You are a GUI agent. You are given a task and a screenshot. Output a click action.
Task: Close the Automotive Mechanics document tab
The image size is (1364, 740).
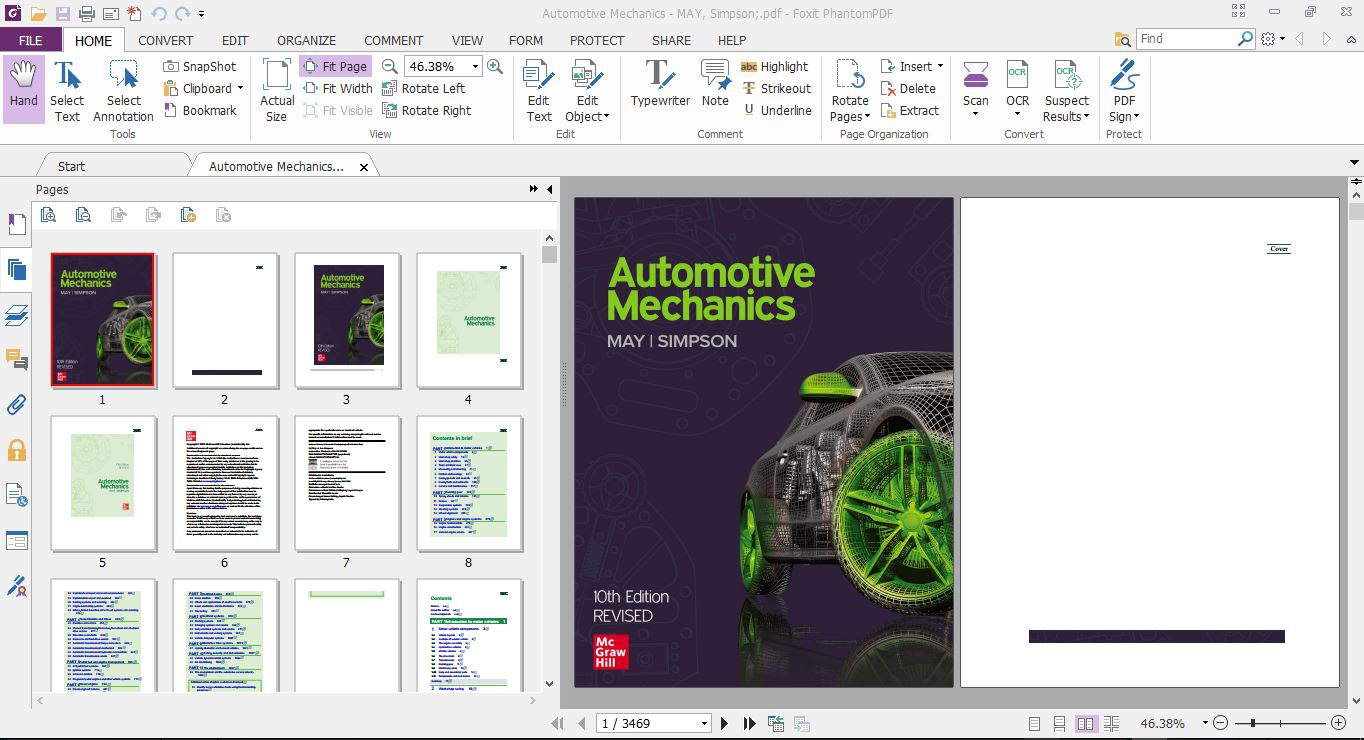tap(363, 167)
